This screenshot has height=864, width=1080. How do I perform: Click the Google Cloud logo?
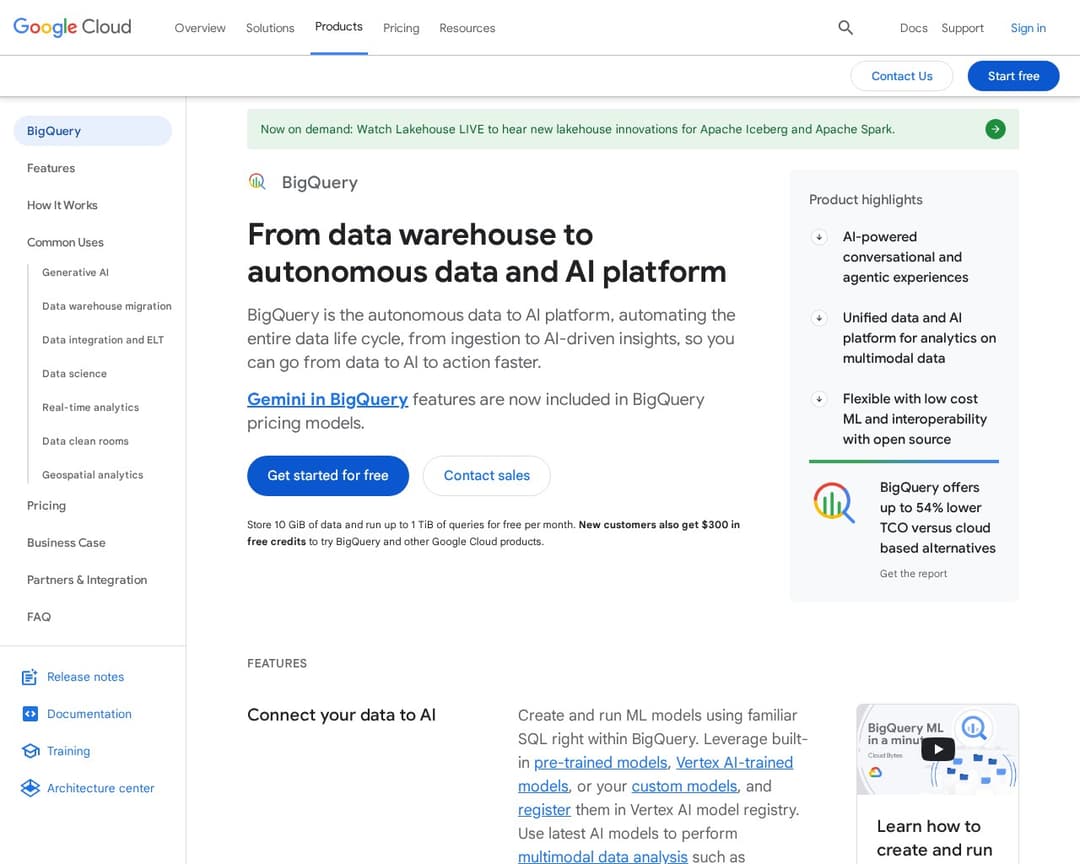[x=72, y=27]
